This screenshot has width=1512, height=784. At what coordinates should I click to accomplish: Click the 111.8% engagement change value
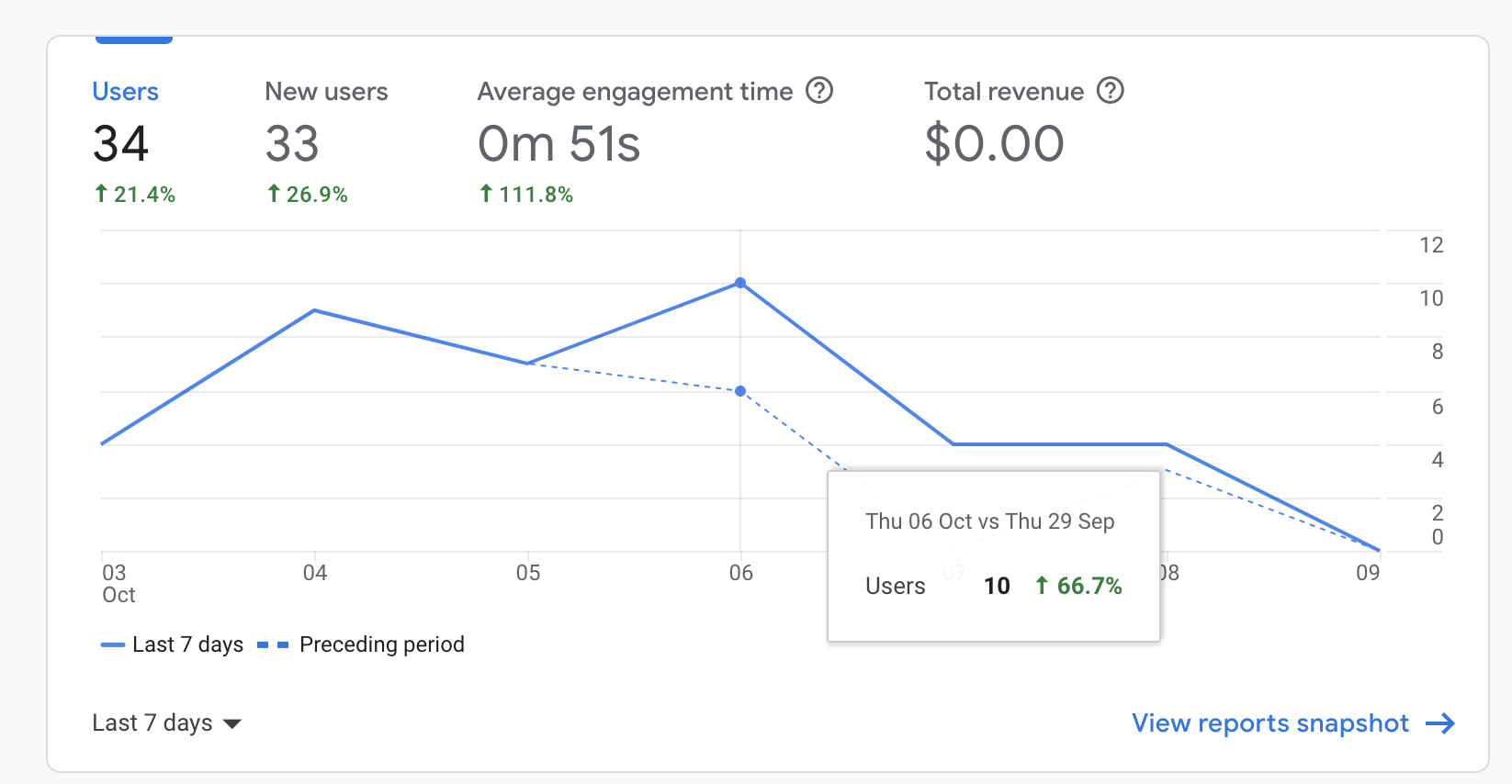point(526,195)
